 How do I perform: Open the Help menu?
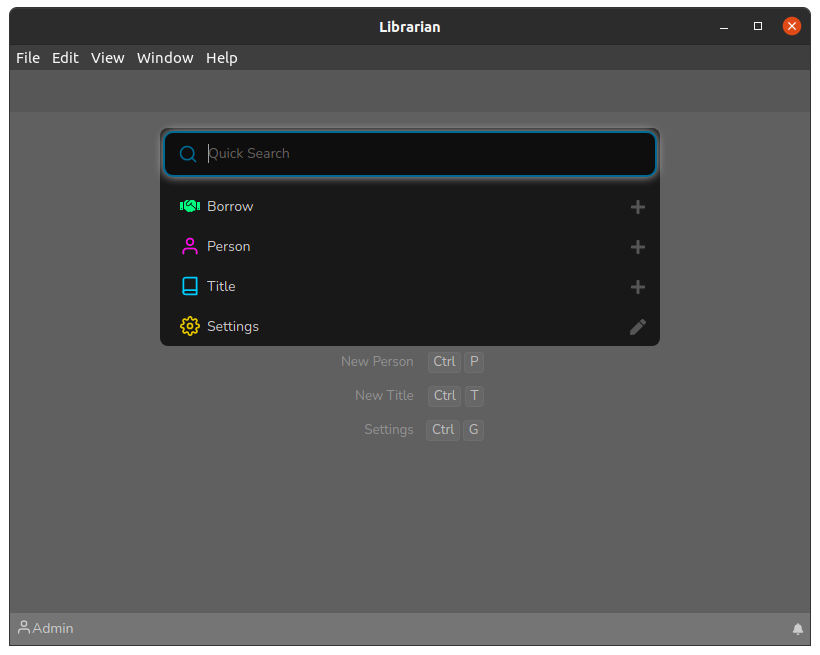221,58
